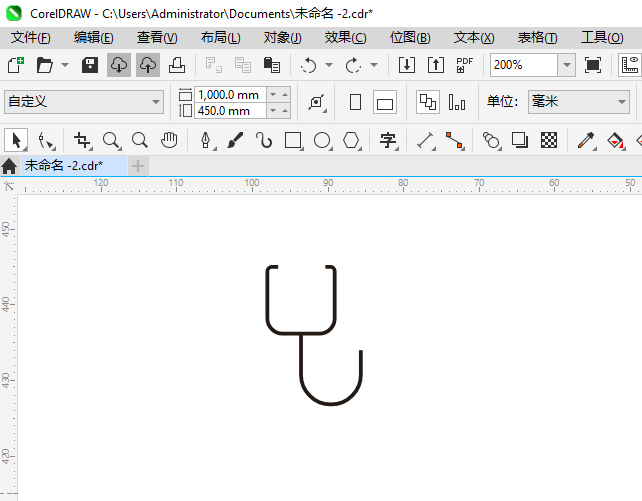Open the 效果(C) menu
Image resolution: width=642 pixels, height=501 pixels.
click(x=346, y=38)
